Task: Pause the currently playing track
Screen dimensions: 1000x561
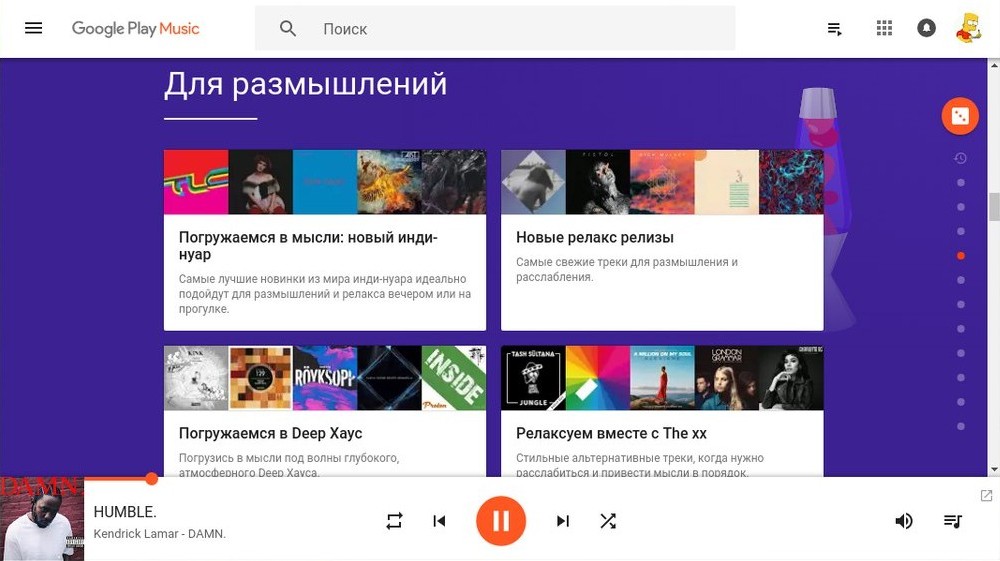Action: point(501,521)
